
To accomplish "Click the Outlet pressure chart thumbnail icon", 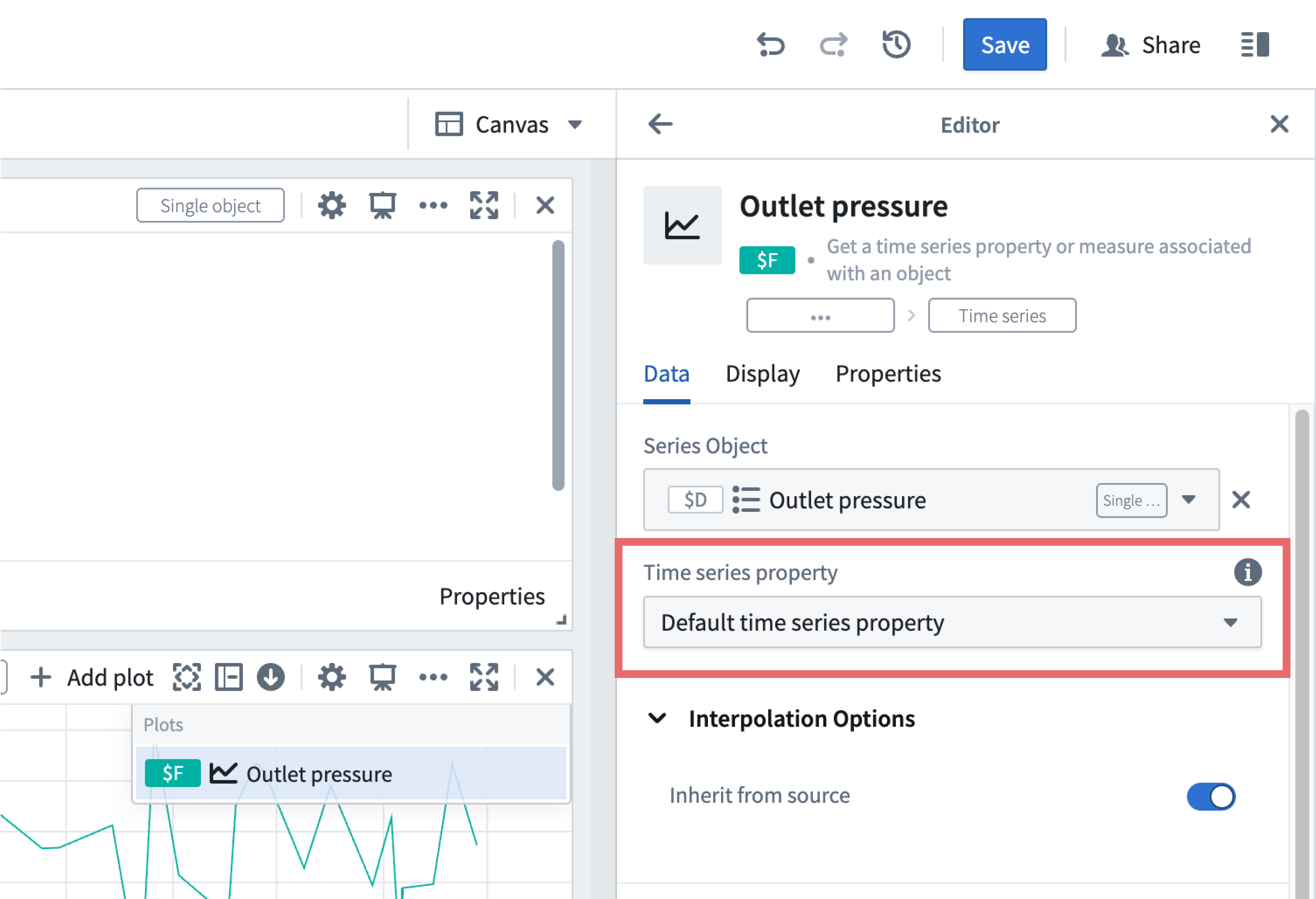I will tap(682, 225).
